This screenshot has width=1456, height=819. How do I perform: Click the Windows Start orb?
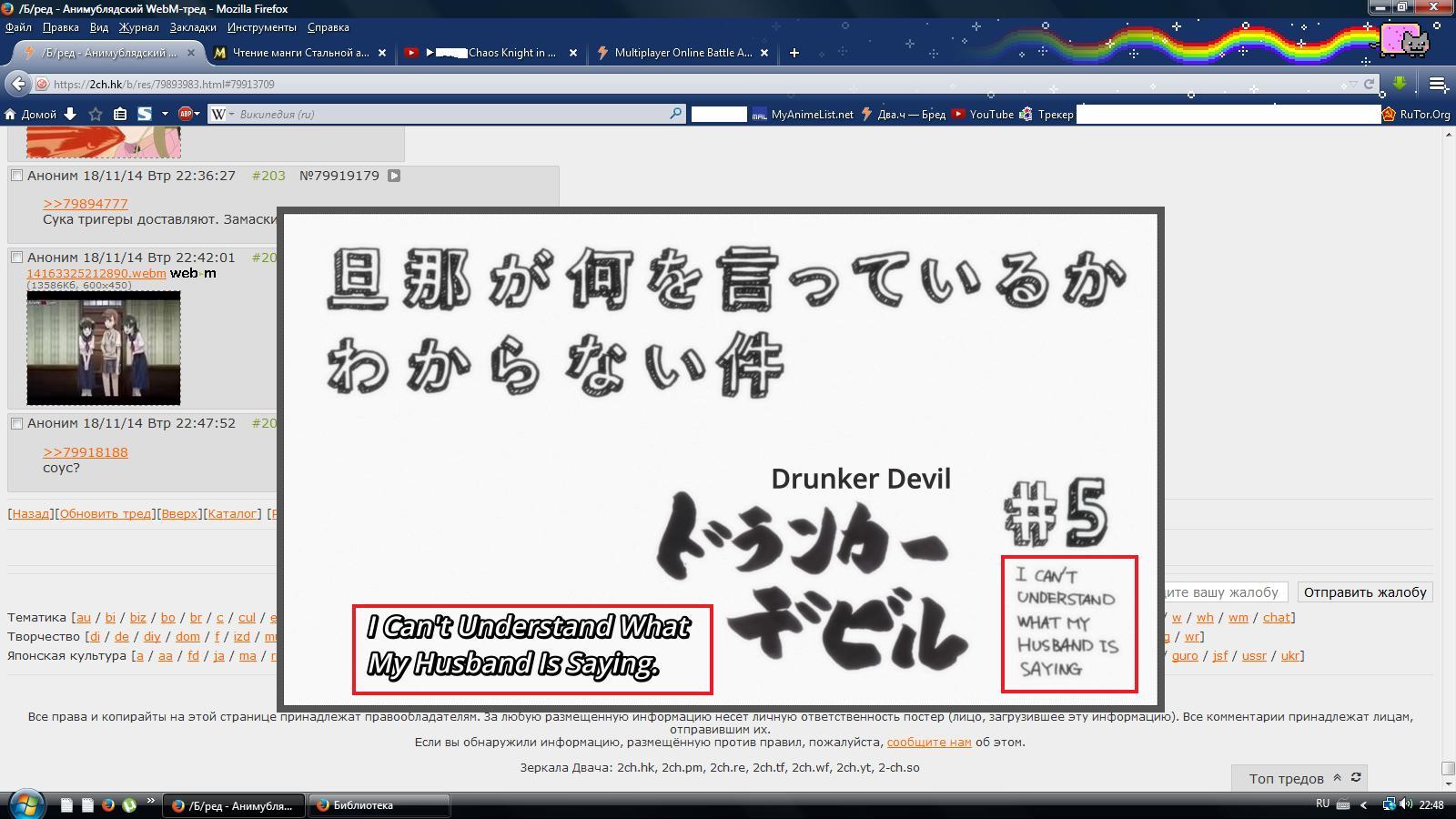pos(25,804)
